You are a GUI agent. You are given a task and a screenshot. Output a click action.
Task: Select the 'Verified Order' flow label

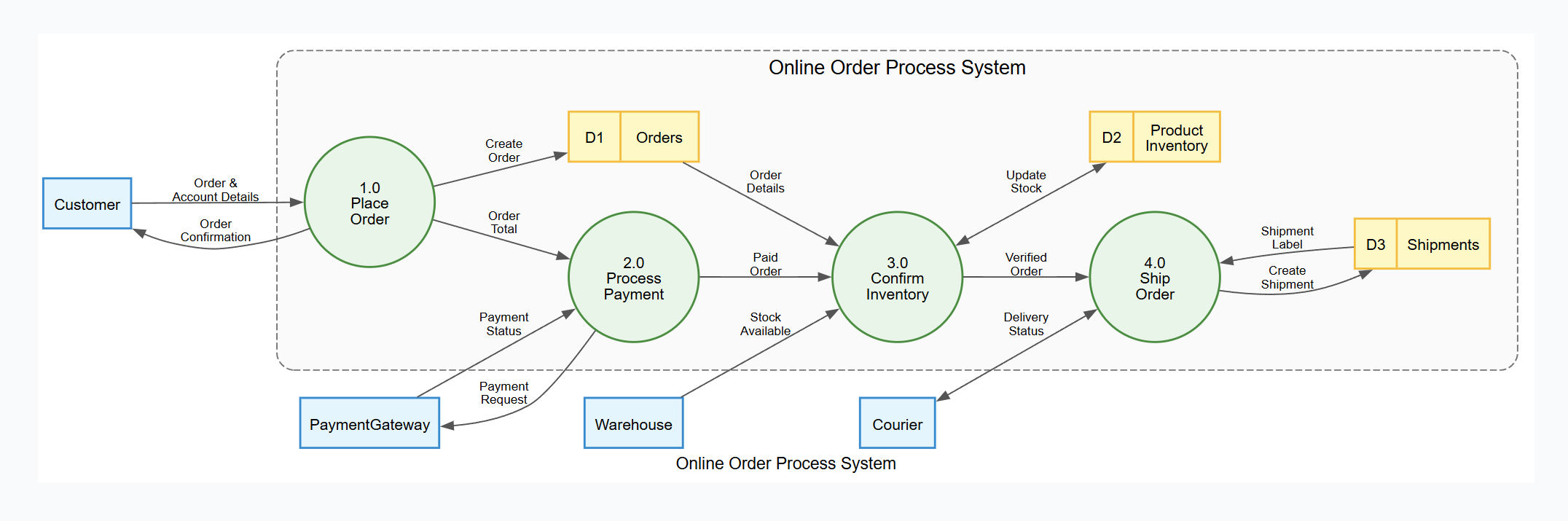tap(1026, 265)
